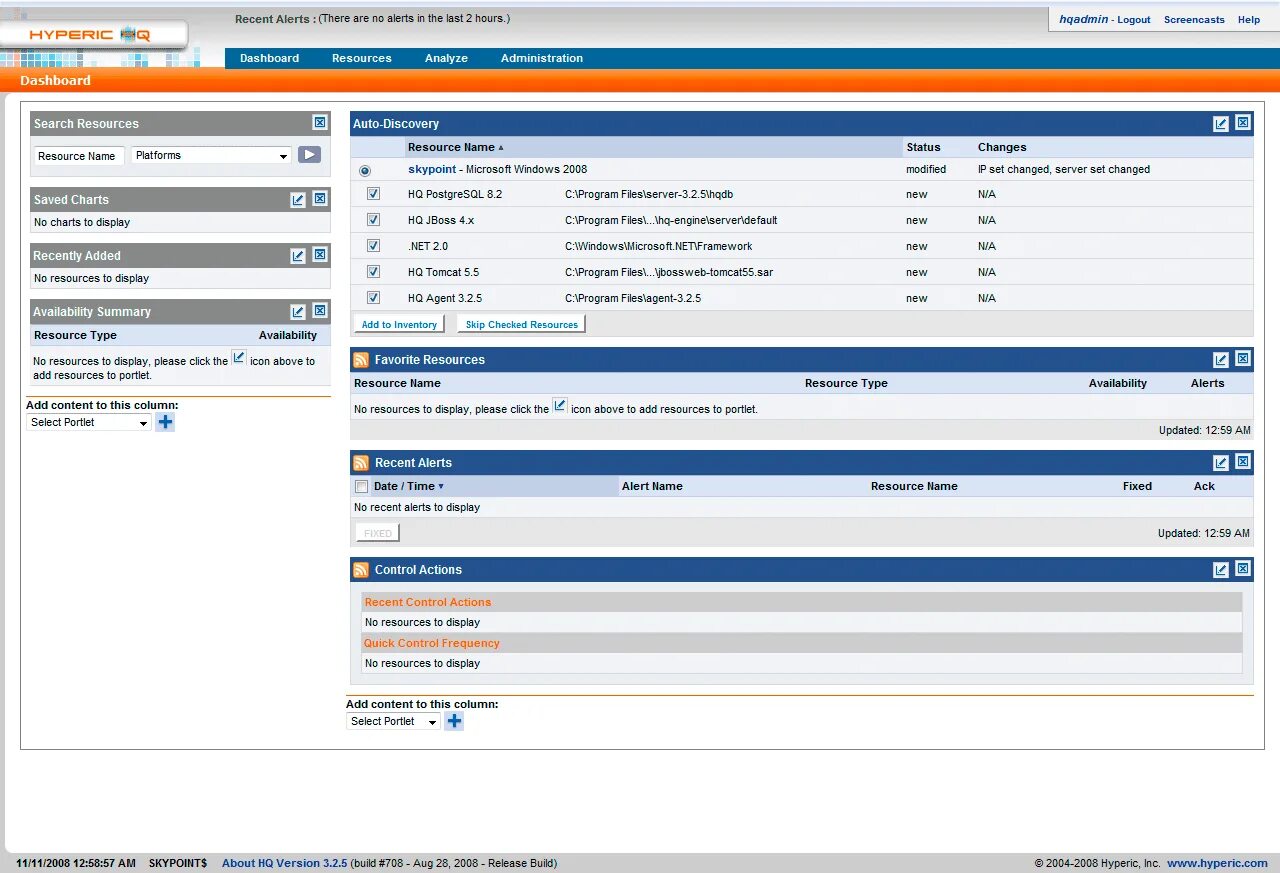Image resolution: width=1280 pixels, height=873 pixels.
Task: Open About HQ Version 3.2.5 link
Action: [284, 863]
